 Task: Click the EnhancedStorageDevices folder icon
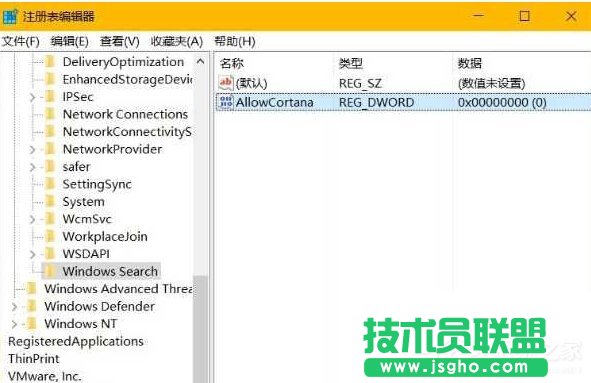50,79
